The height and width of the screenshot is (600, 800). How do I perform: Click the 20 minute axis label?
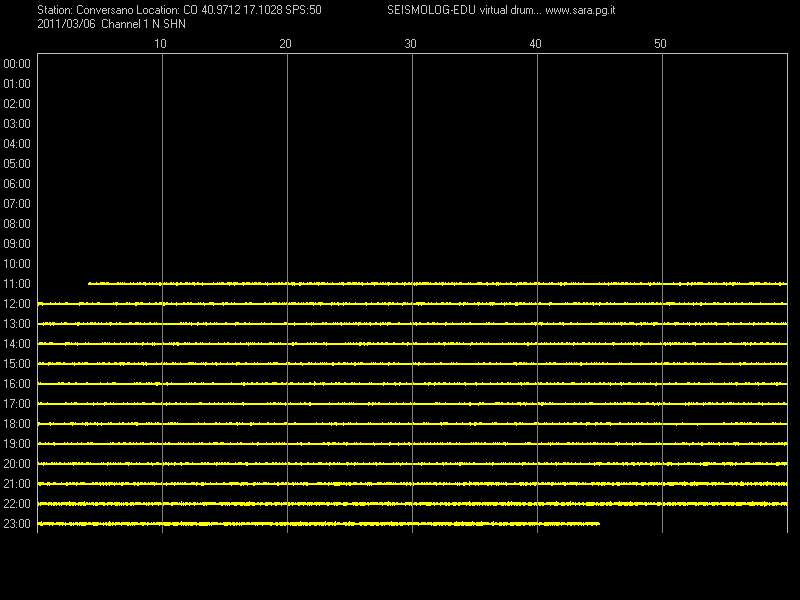tap(285, 44)
